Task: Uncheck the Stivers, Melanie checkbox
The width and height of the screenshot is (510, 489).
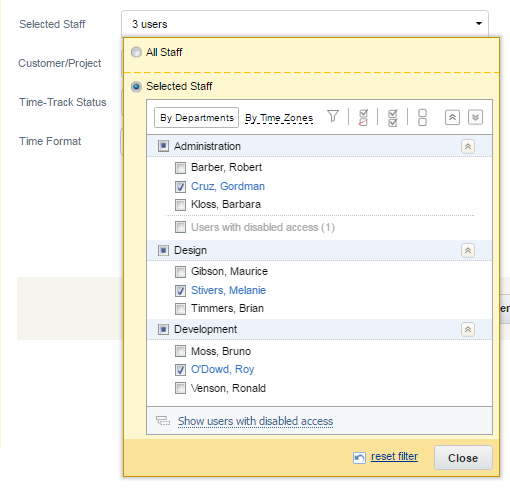Action: click(x=180, y=291)
